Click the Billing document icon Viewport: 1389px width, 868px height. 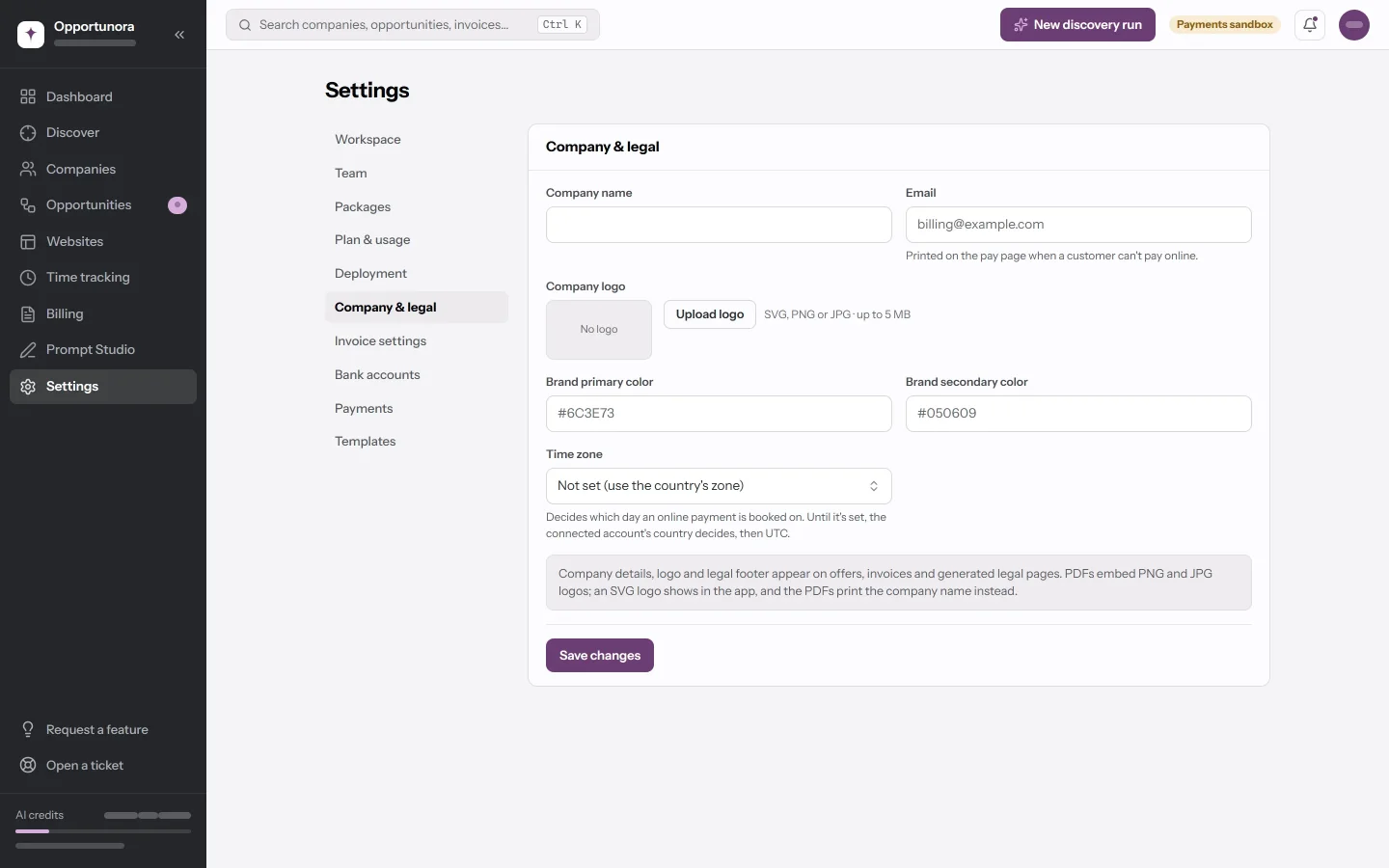[28, 313]
